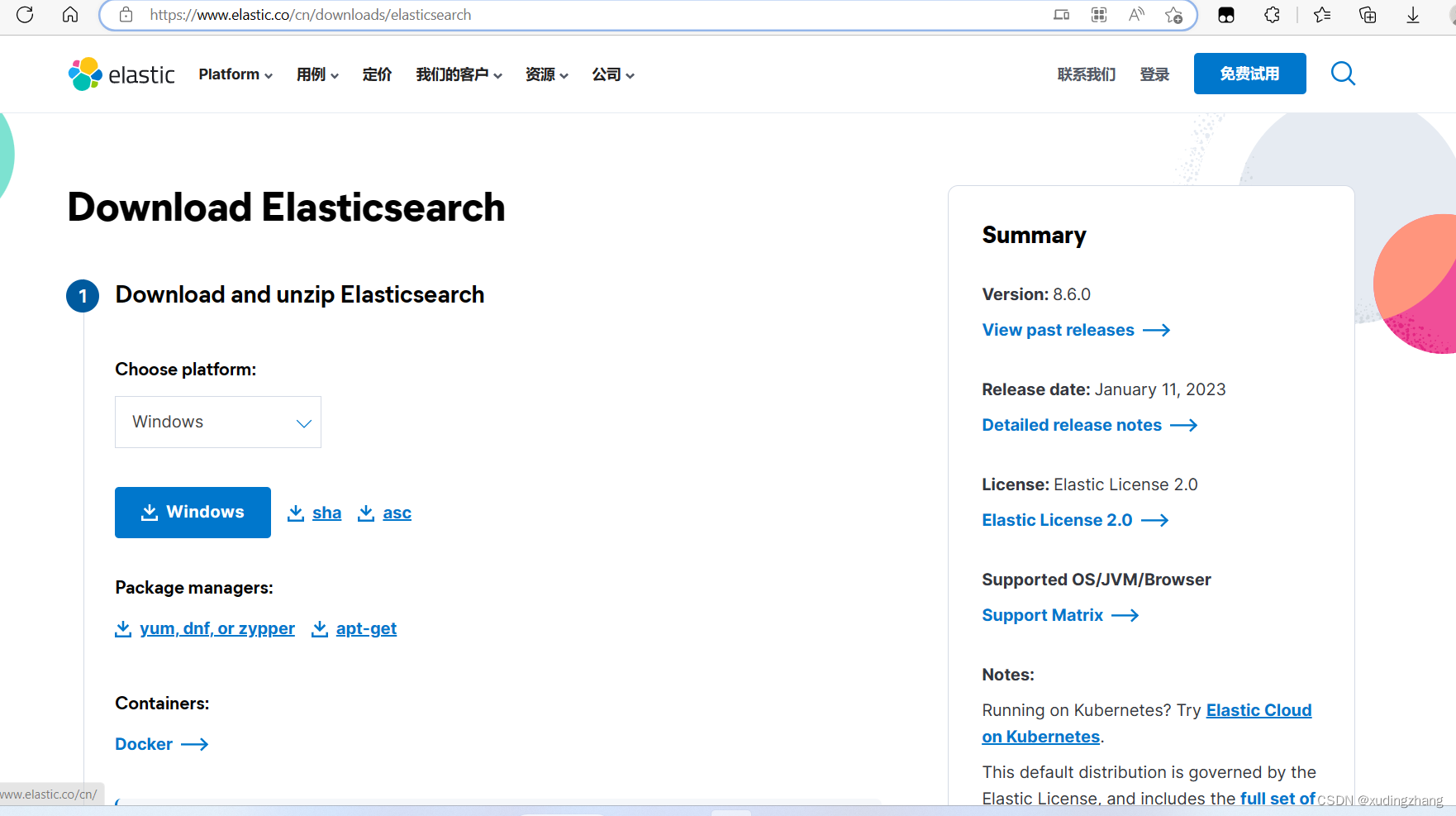
Task: Open yum, dnf, or zypper instructions
Action: (x=205, y=629)
